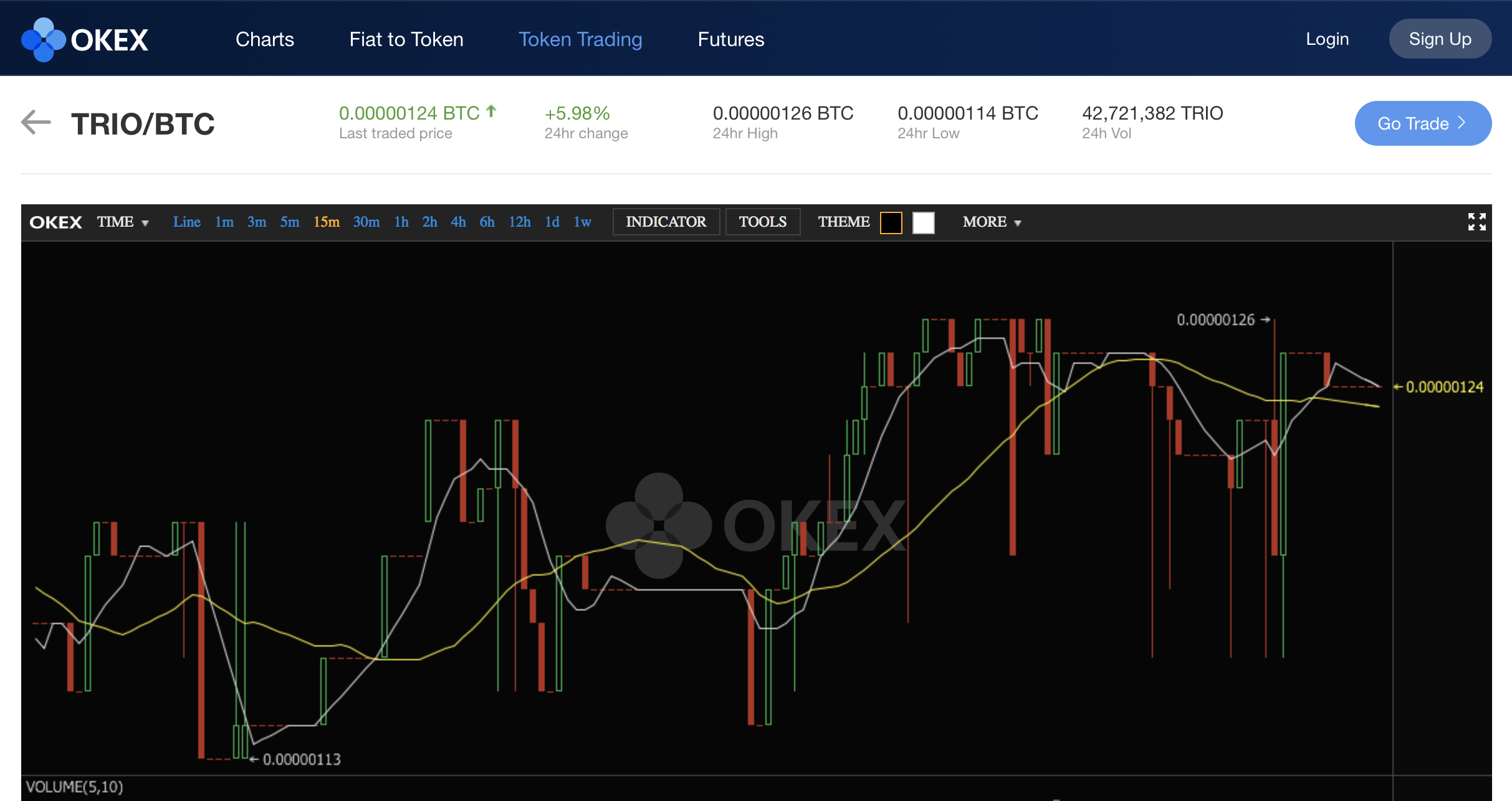Click the +5.98% 24hr change value

click(x=577, y=113)
